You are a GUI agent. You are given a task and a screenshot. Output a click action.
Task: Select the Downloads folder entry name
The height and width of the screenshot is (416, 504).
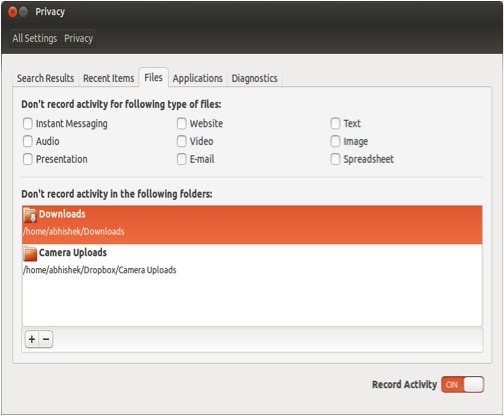click(x=62, y=214)
